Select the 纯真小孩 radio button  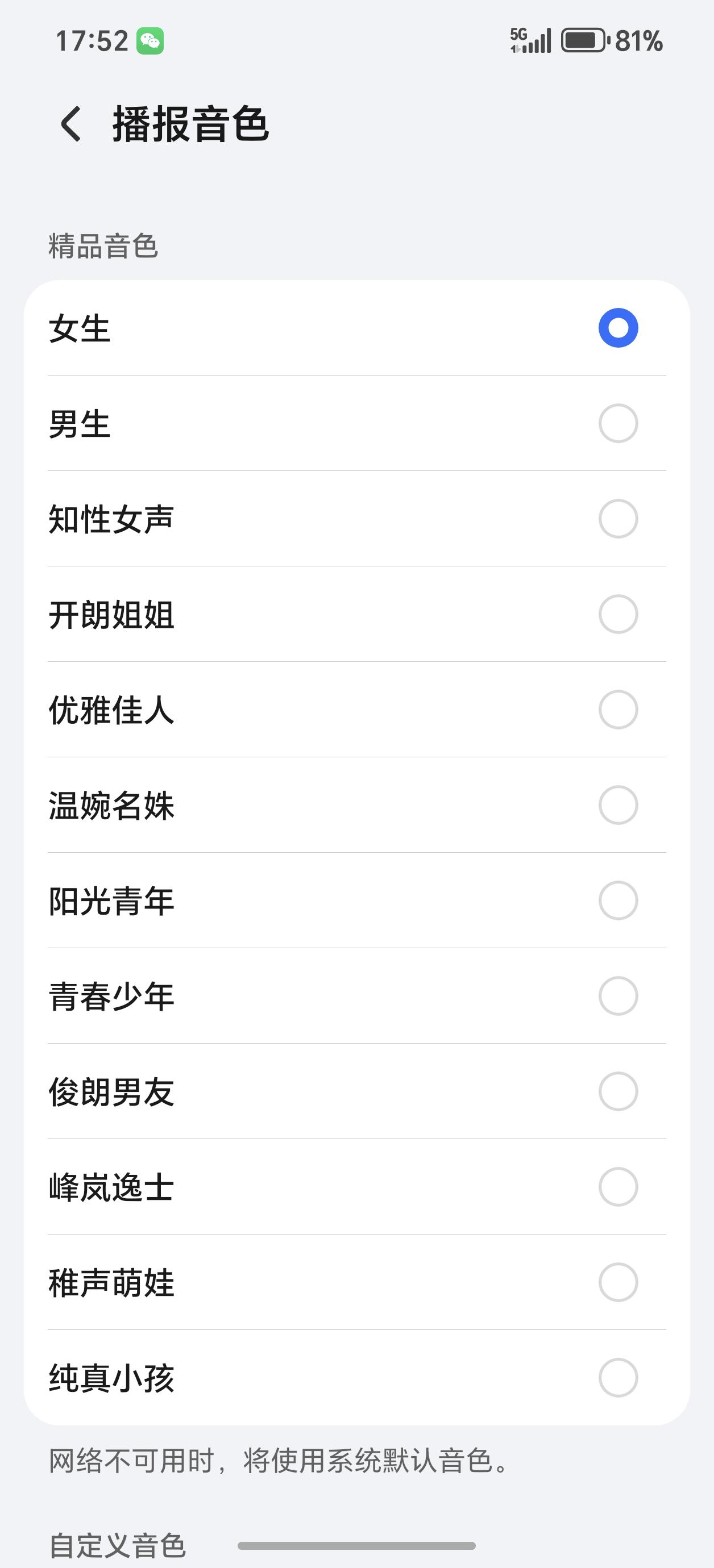coord(618,1378)
